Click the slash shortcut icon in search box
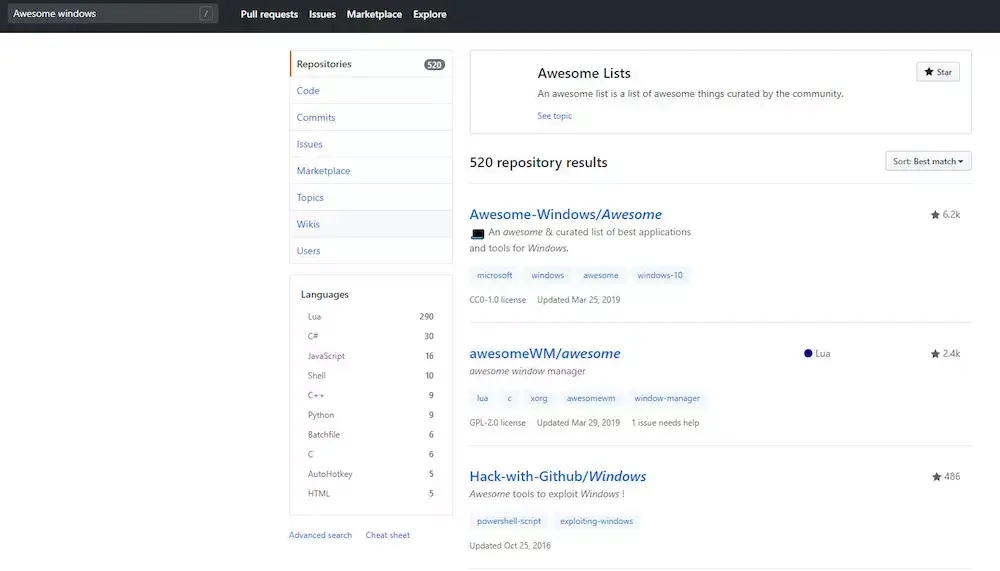Screen dimensions: 1000x571 coord(205,13)
